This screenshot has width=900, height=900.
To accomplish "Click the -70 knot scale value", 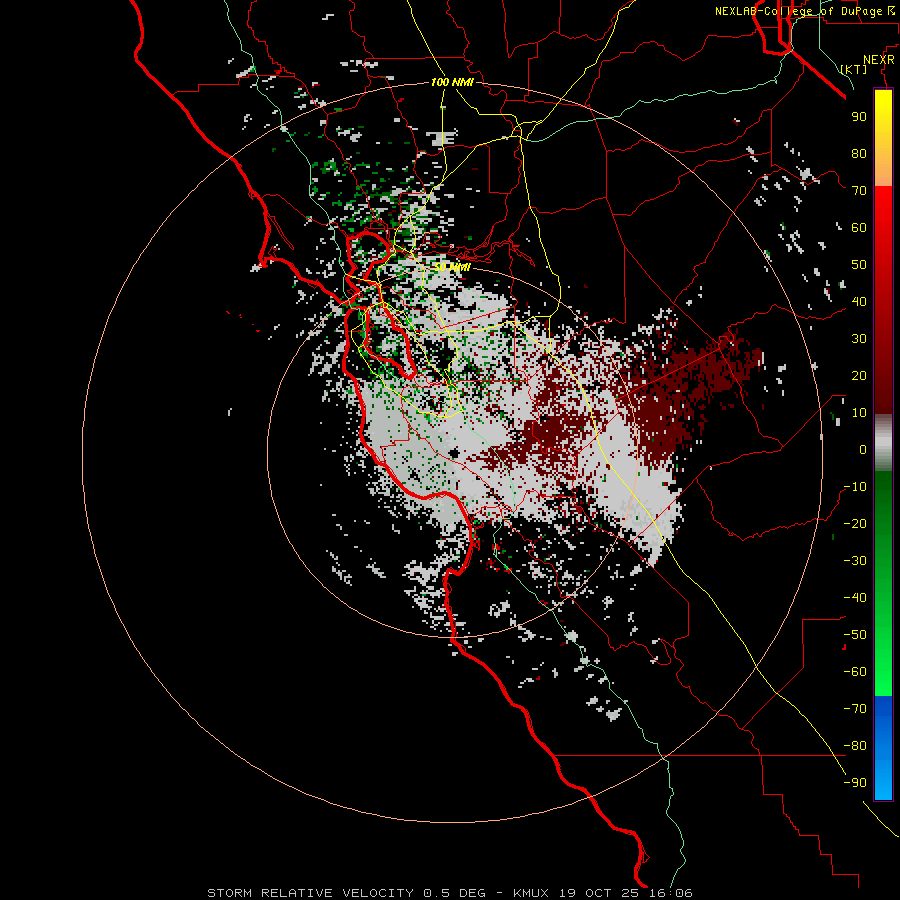I will [855, 709].
